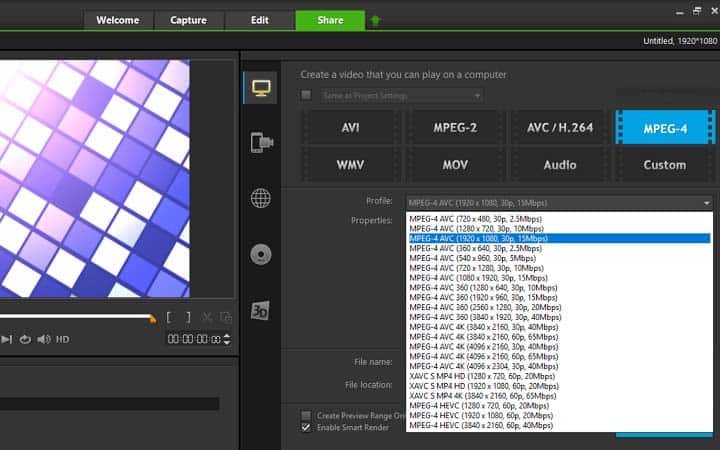
Task: Uncheck Enable Smart Render
Action: pyautogui.click(x=306, y=428)
